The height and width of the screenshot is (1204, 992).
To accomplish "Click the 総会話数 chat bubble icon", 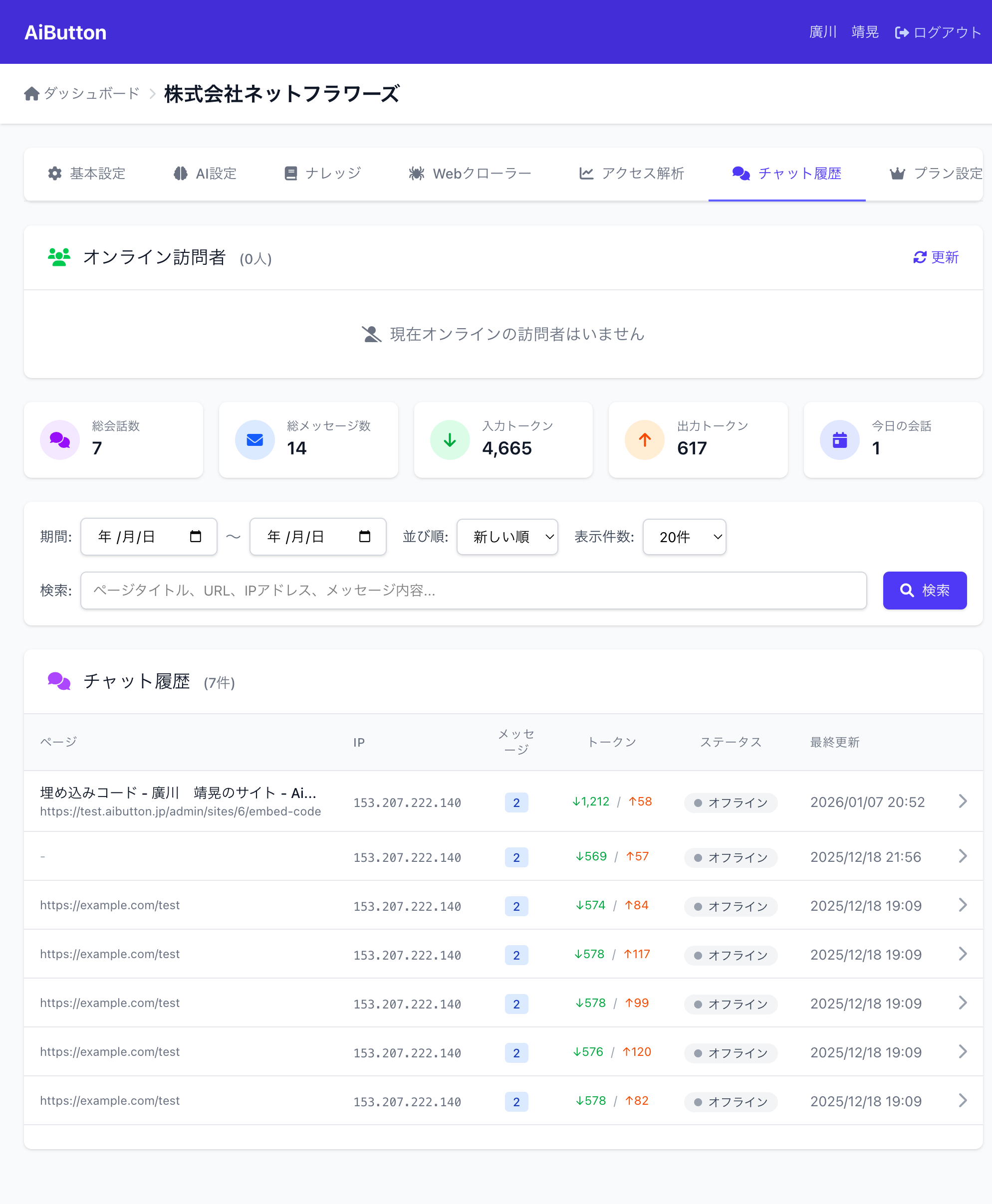I will (59, 440).
